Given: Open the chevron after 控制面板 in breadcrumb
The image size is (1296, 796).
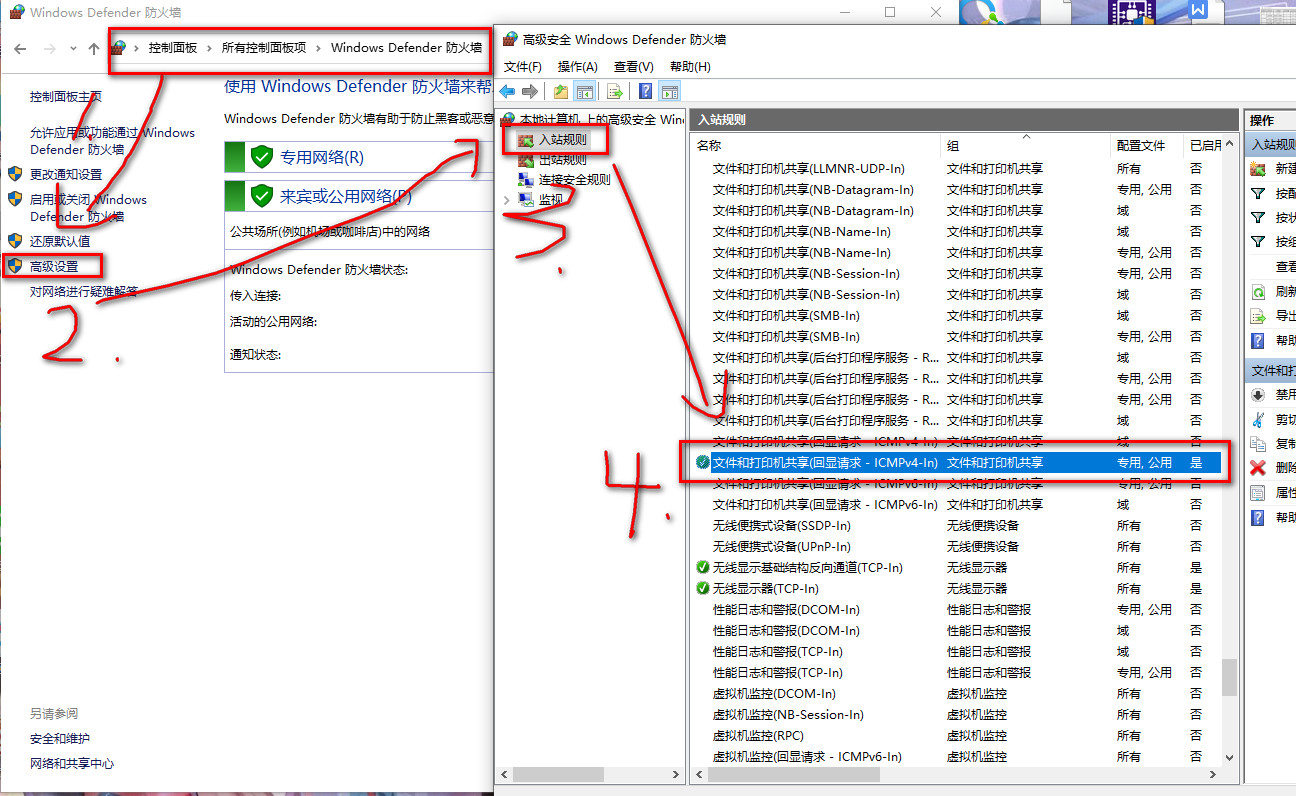Looking at the screenshot, I should 210,48.
